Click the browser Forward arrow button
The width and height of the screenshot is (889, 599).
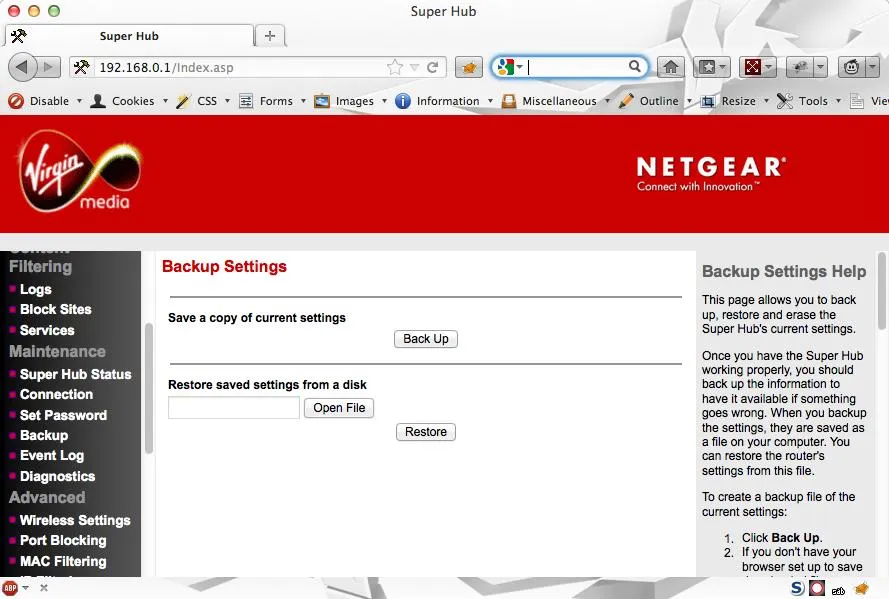pos(49,67)
